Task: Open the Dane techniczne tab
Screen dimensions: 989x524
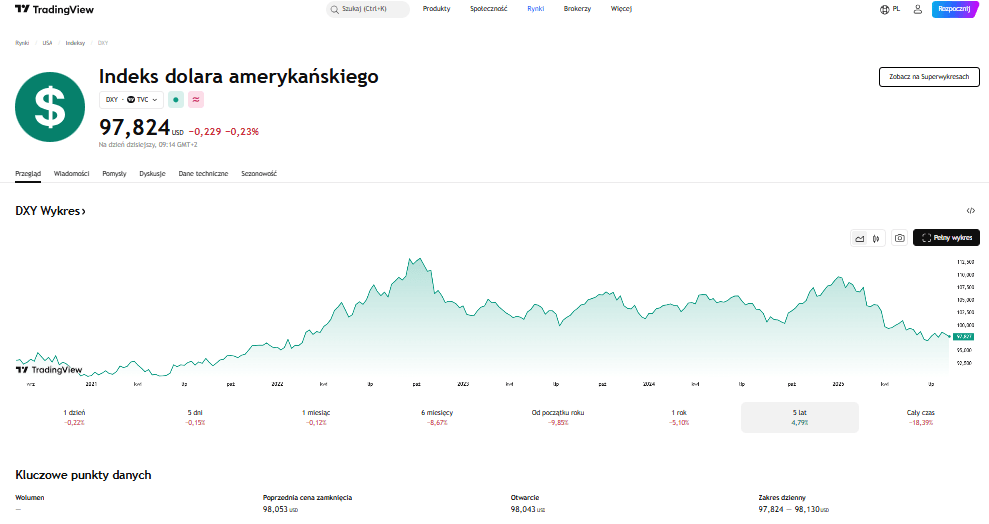Action: (x=203, y=173)
